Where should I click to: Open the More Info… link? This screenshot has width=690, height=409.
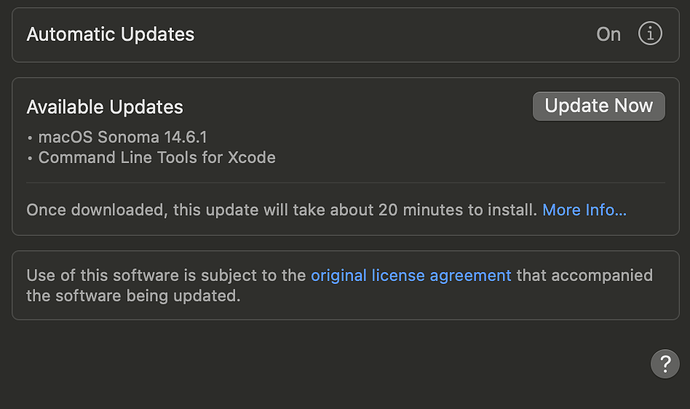pos(584,210)
